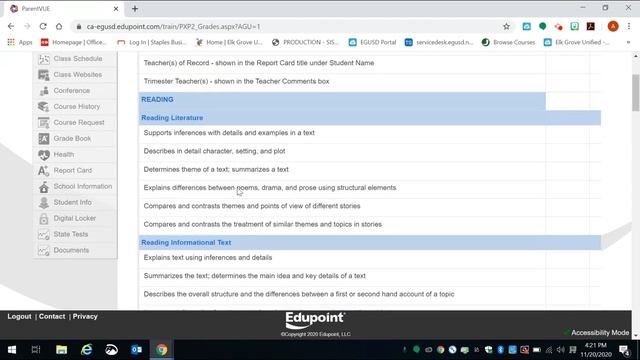640x360 pixels.
Task: Click the Edupoint footer logo
Action: coord(315,320)
